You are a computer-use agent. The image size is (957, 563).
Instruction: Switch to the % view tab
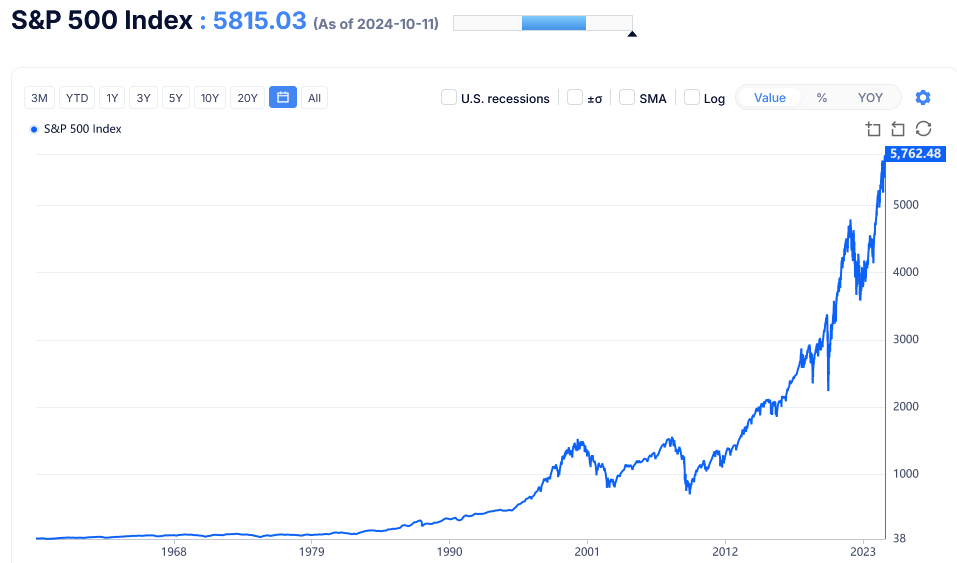(x=822, y=98)
